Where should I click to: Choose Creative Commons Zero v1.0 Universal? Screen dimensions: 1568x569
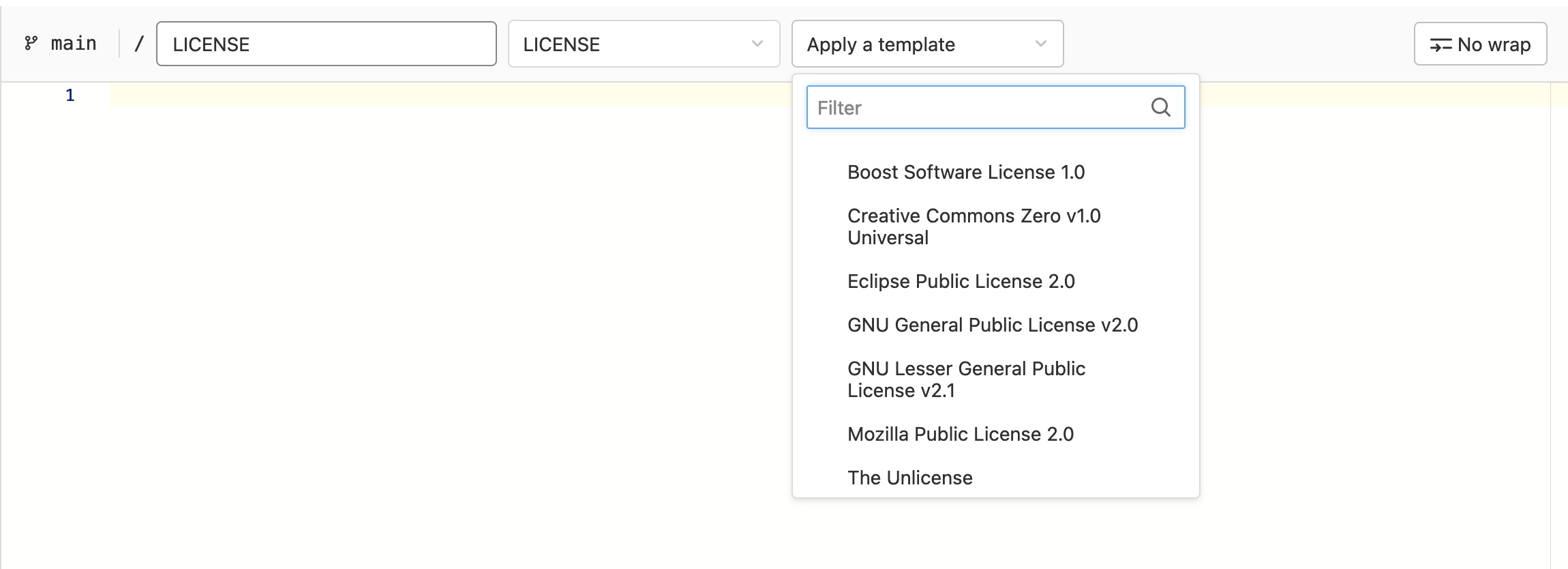tap(974, 227)
